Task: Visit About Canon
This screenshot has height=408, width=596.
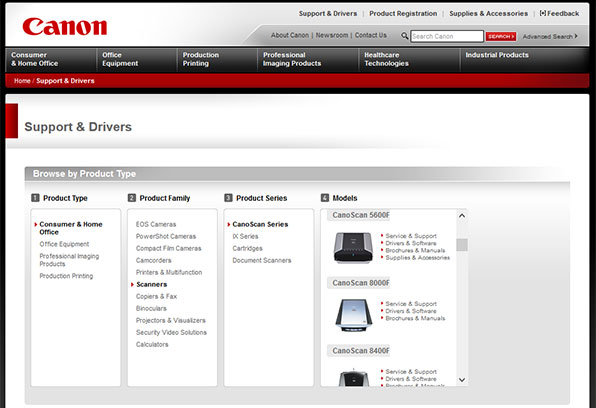Action: (290, 35)
